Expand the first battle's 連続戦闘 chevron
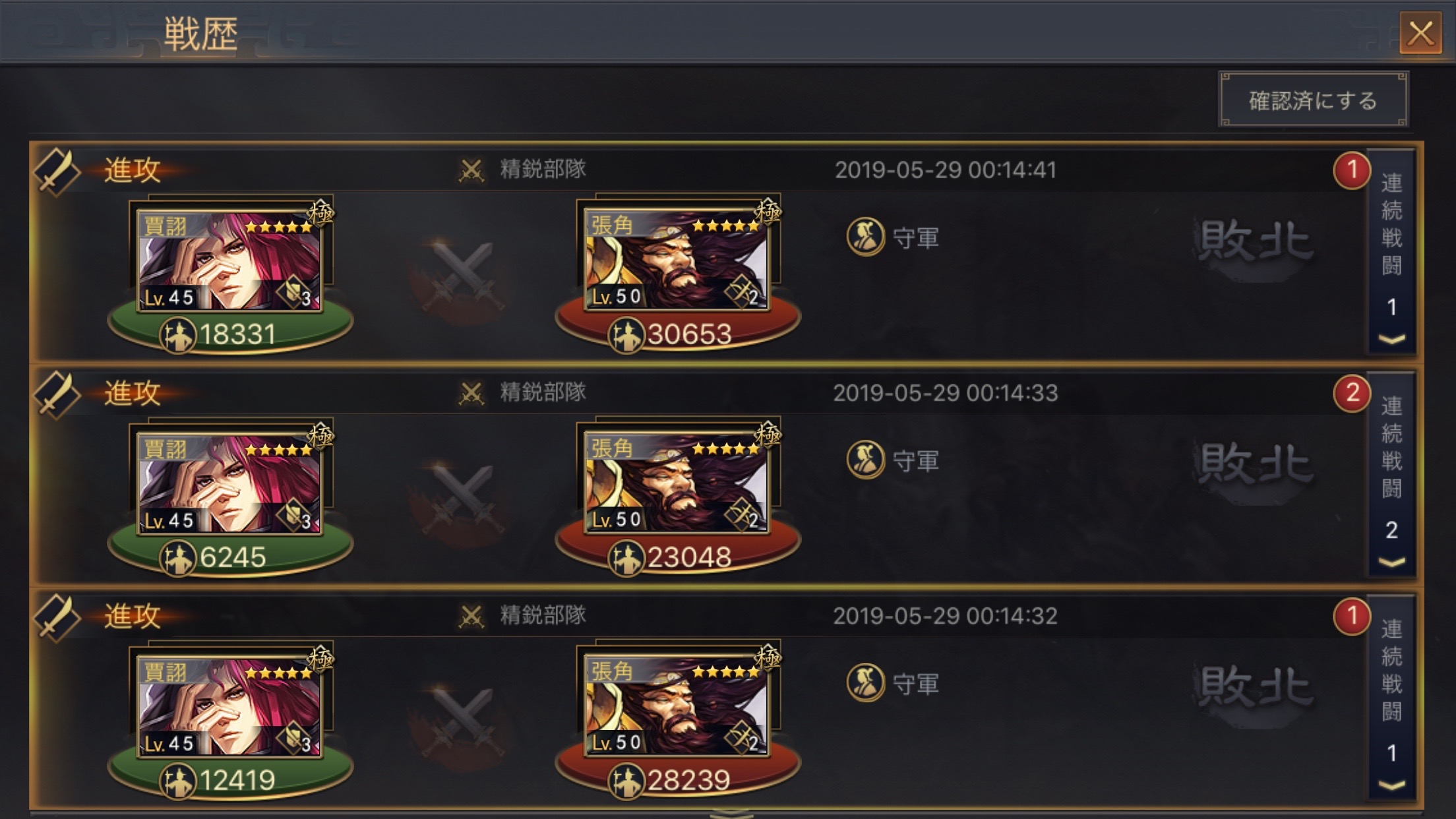The image size is (1456, 819). [x=1391, y=340]
